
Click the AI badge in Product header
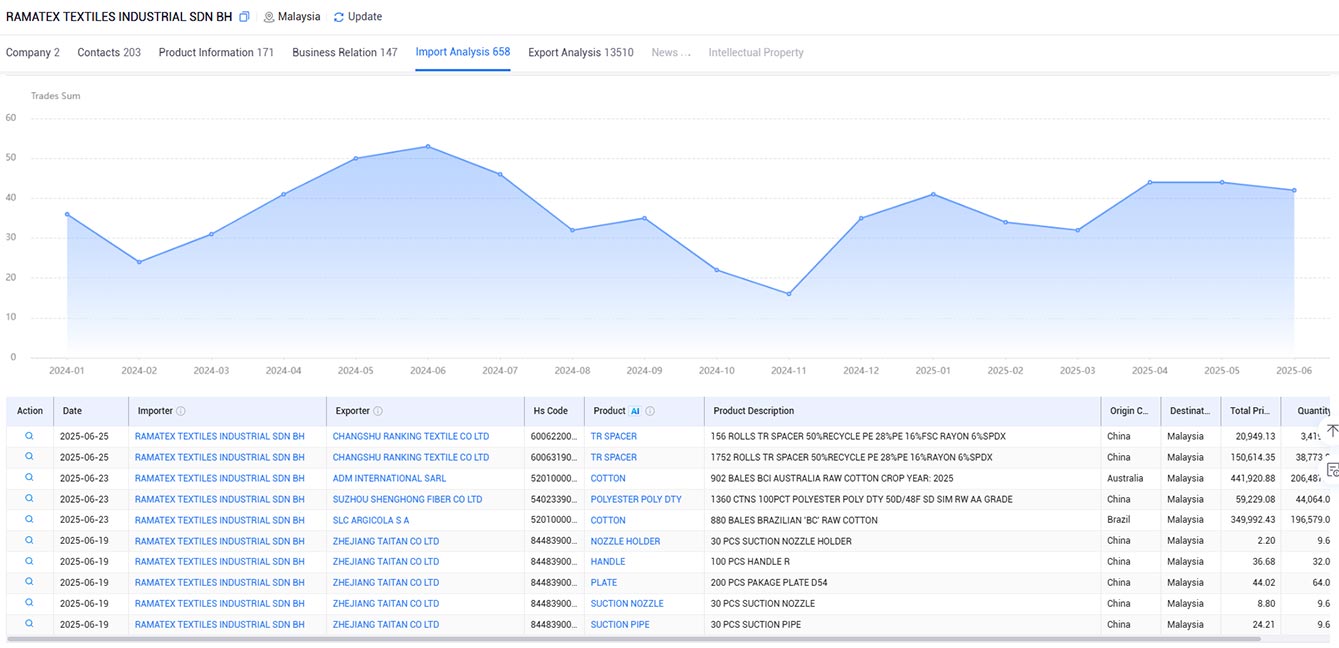[635, 411]
